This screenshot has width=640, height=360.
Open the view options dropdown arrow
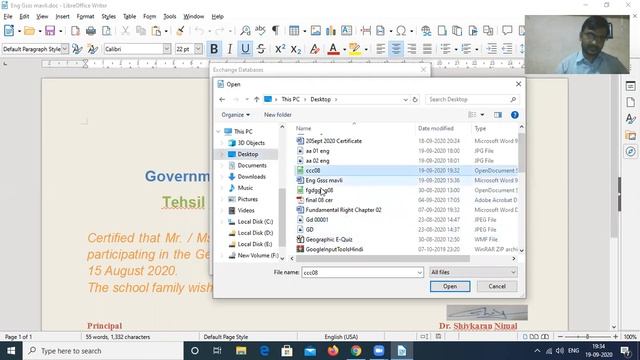482,115
